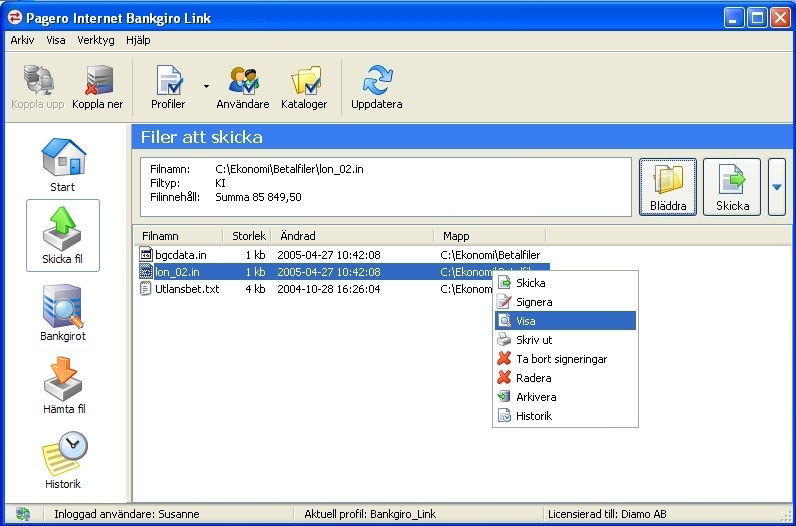The width and height of the screenshot is (796, 526).
Task: Click the Summa 85 849,50 value
Action: pyautogui.click(x=258, y=197)
